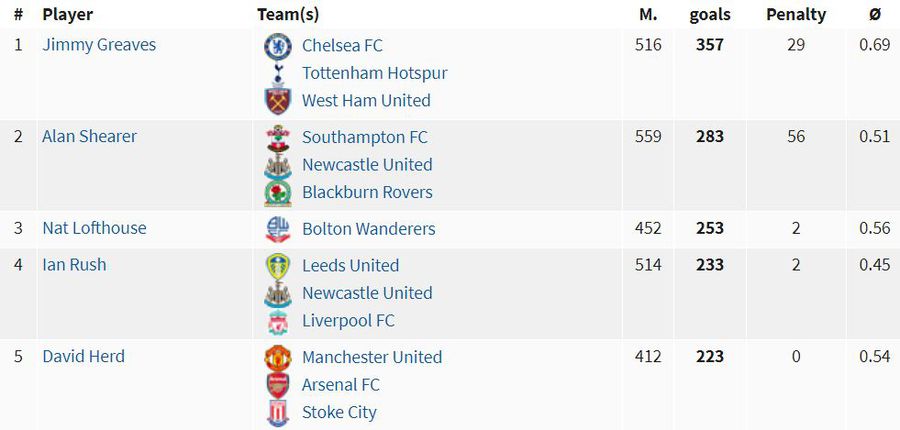The width and height of the screenshot is (900, 430).
Task: Open Nat Lofthouse player page
Action: point(94,228)
